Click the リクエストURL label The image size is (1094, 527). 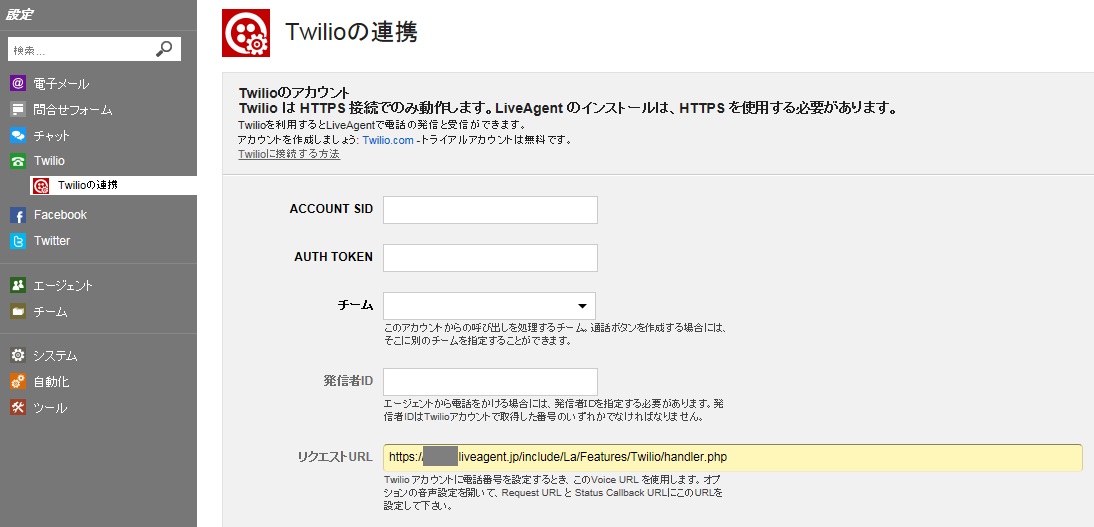tap(336, 457)
